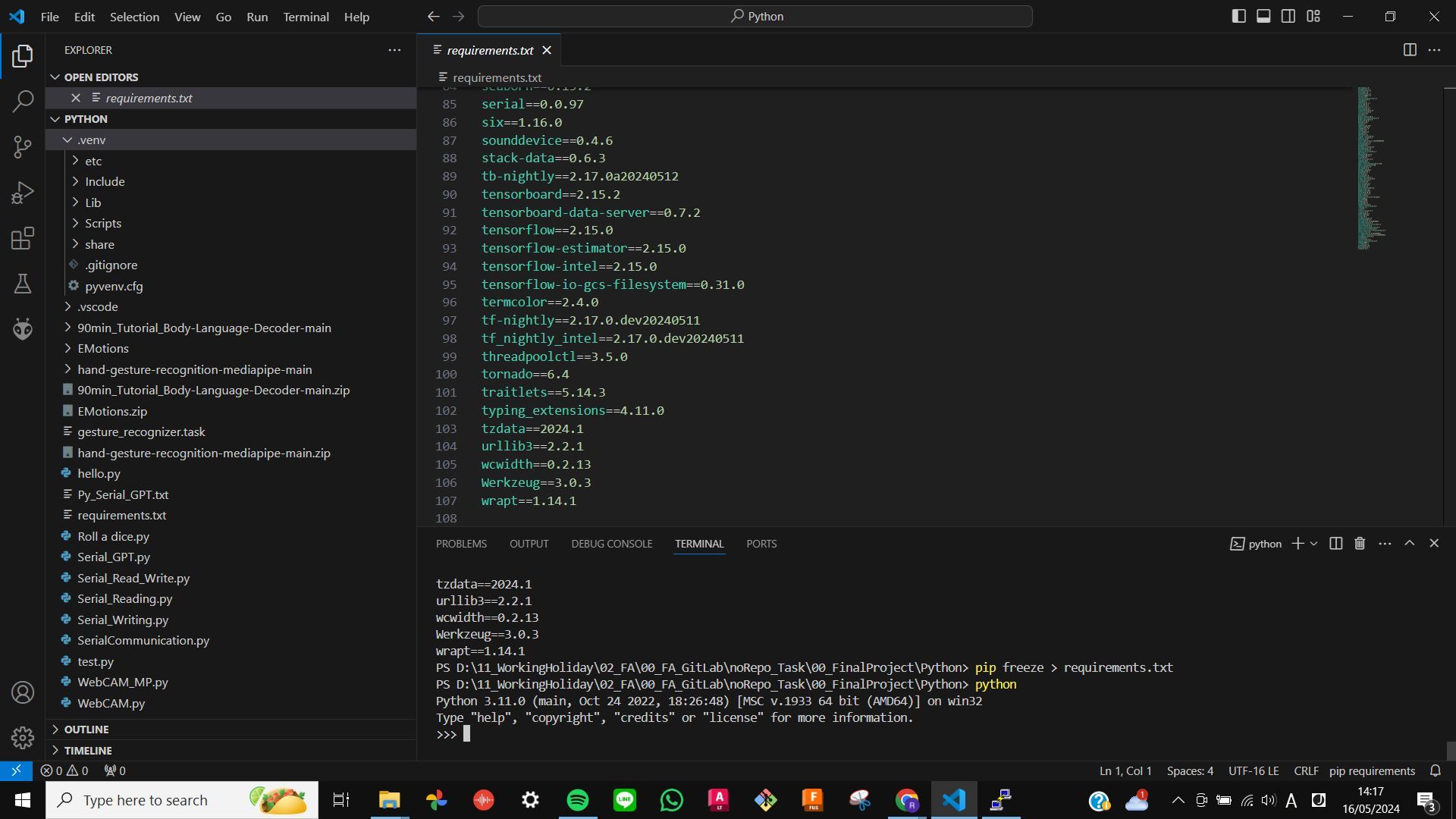
Task: Open the Run menu
Action: (x=257, y=17)
